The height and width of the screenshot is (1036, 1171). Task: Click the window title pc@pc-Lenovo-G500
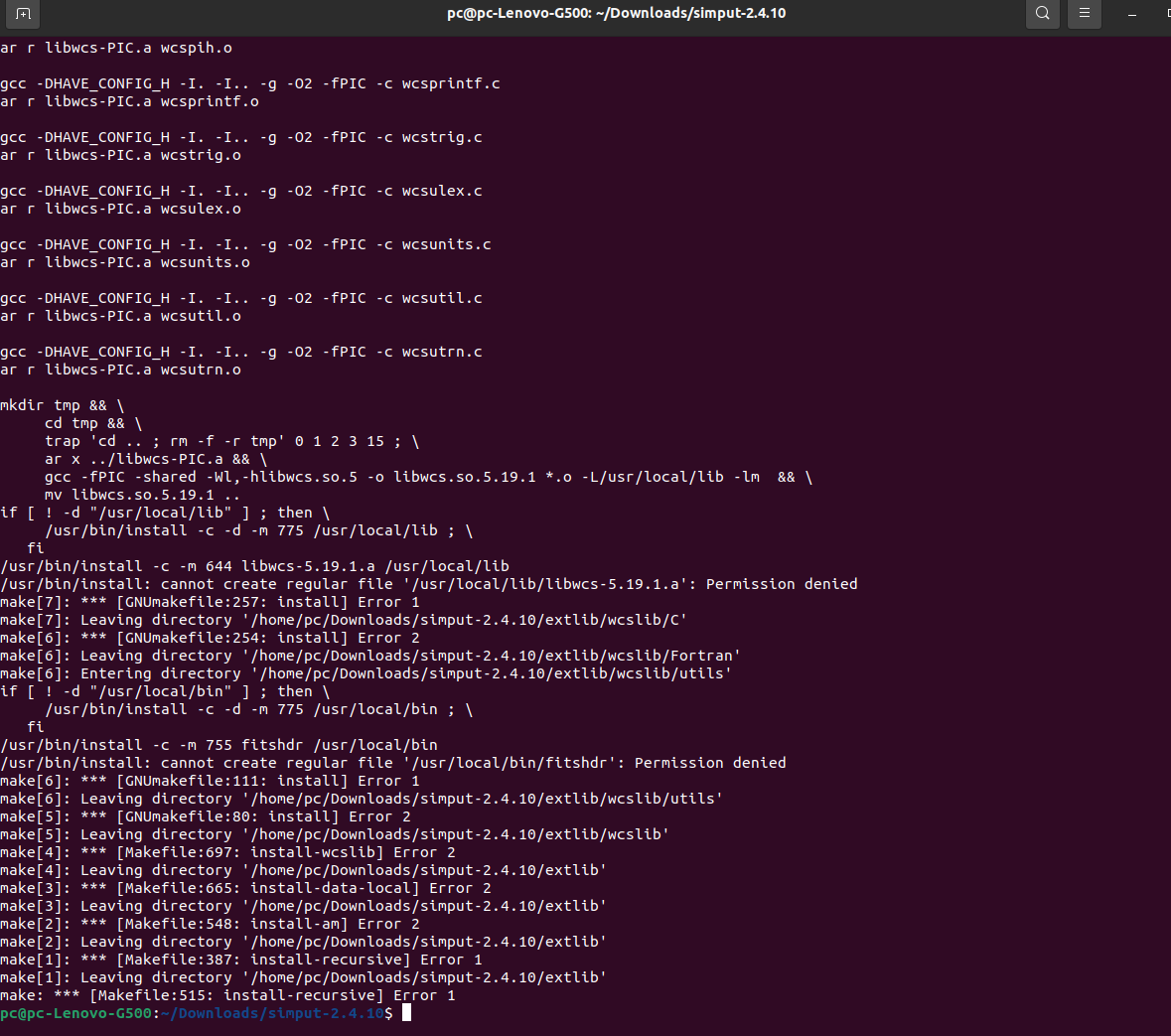616,13
